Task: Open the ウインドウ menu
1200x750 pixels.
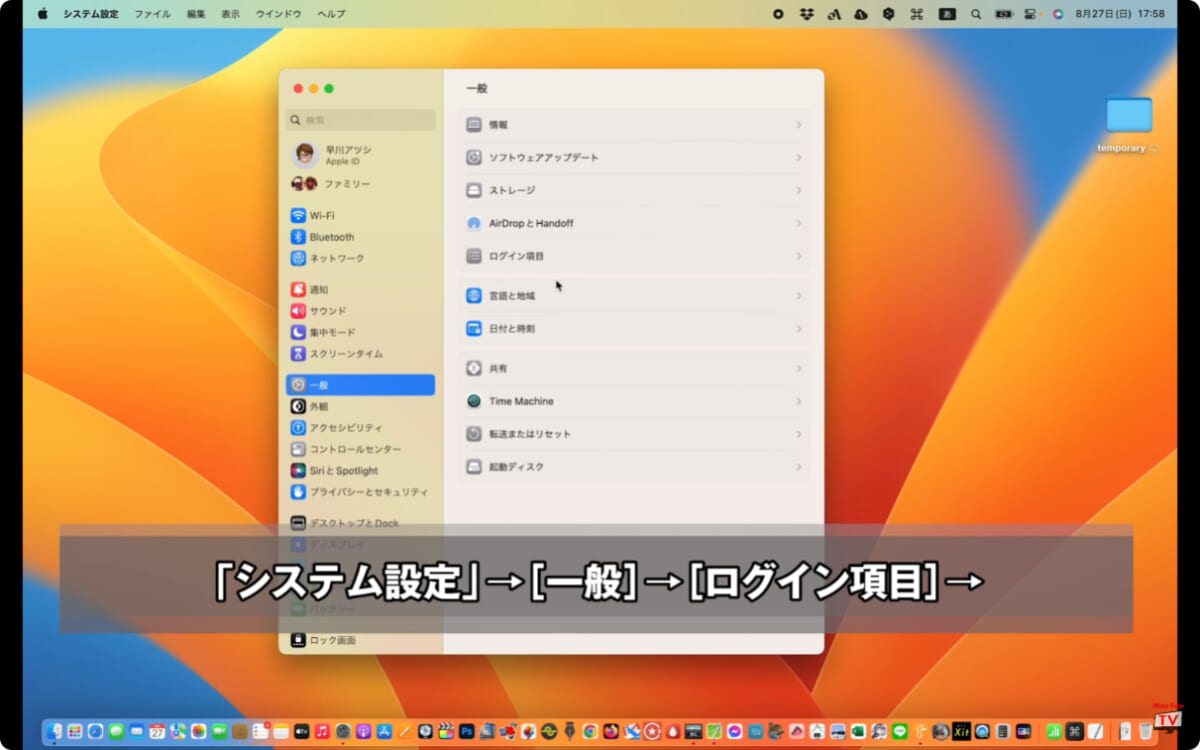Action: [278, 14]
